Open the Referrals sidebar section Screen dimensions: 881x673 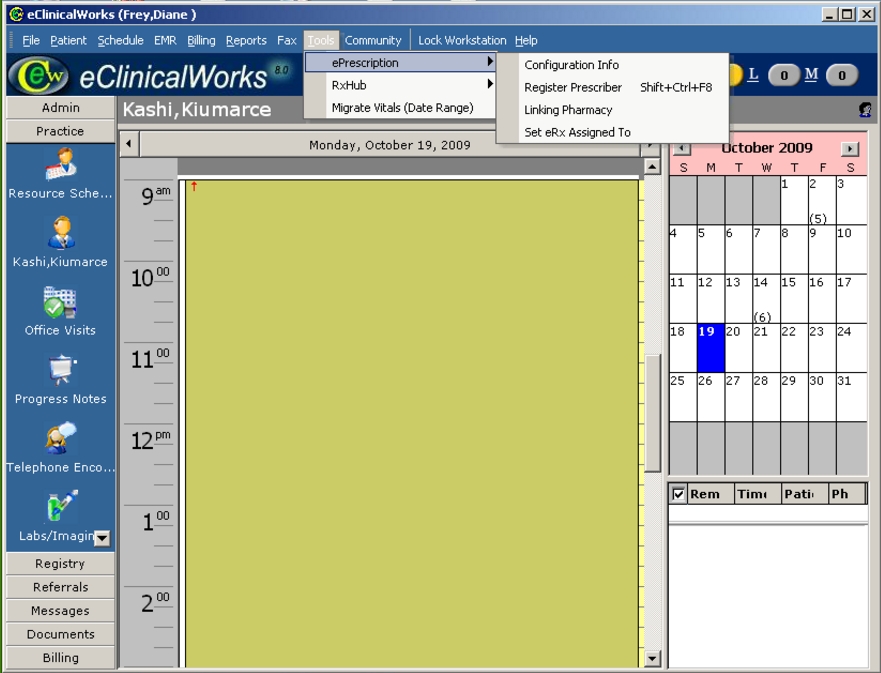(61, 587)
